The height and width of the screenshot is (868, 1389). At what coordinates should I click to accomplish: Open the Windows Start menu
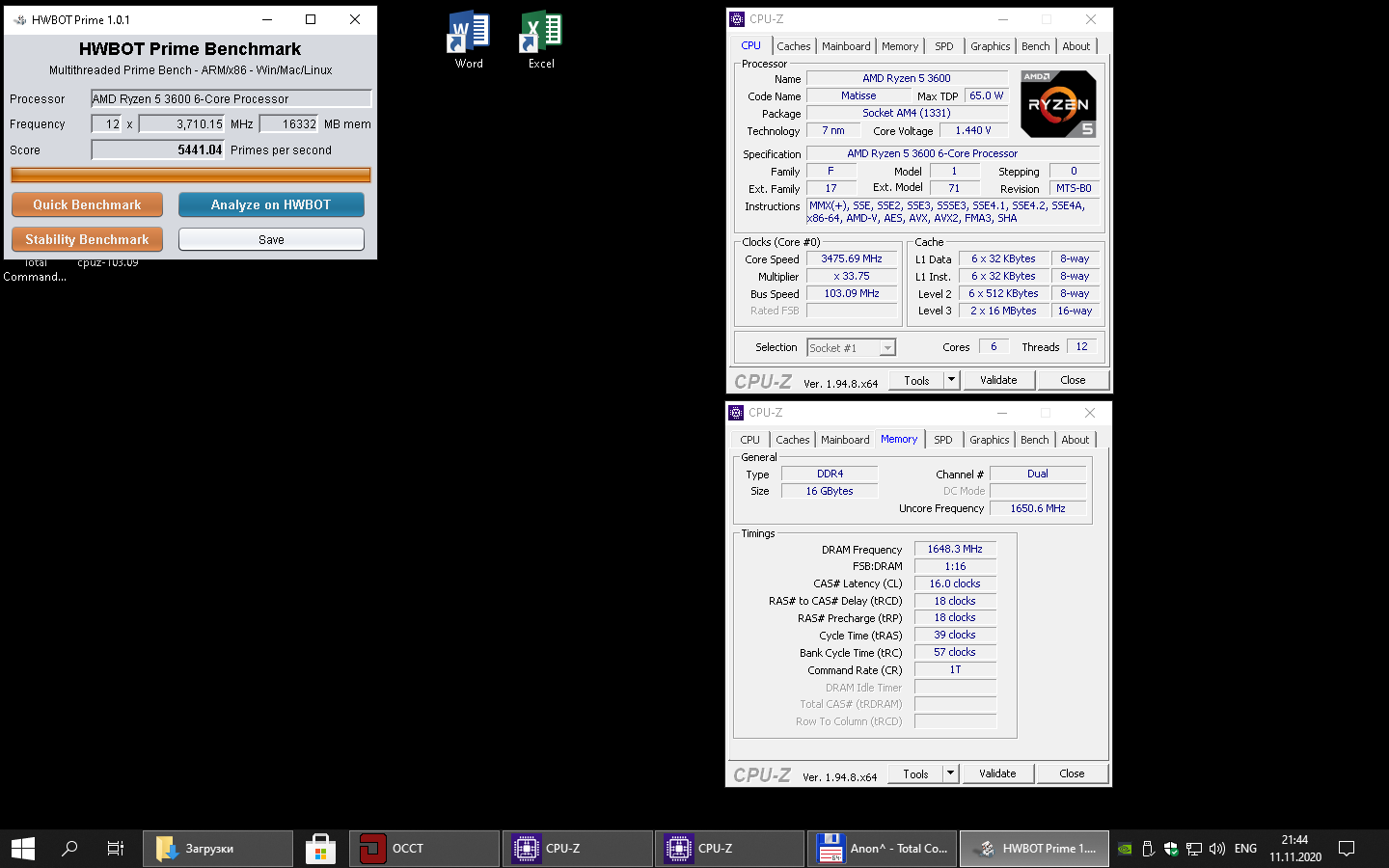click(x=23, y=849)
